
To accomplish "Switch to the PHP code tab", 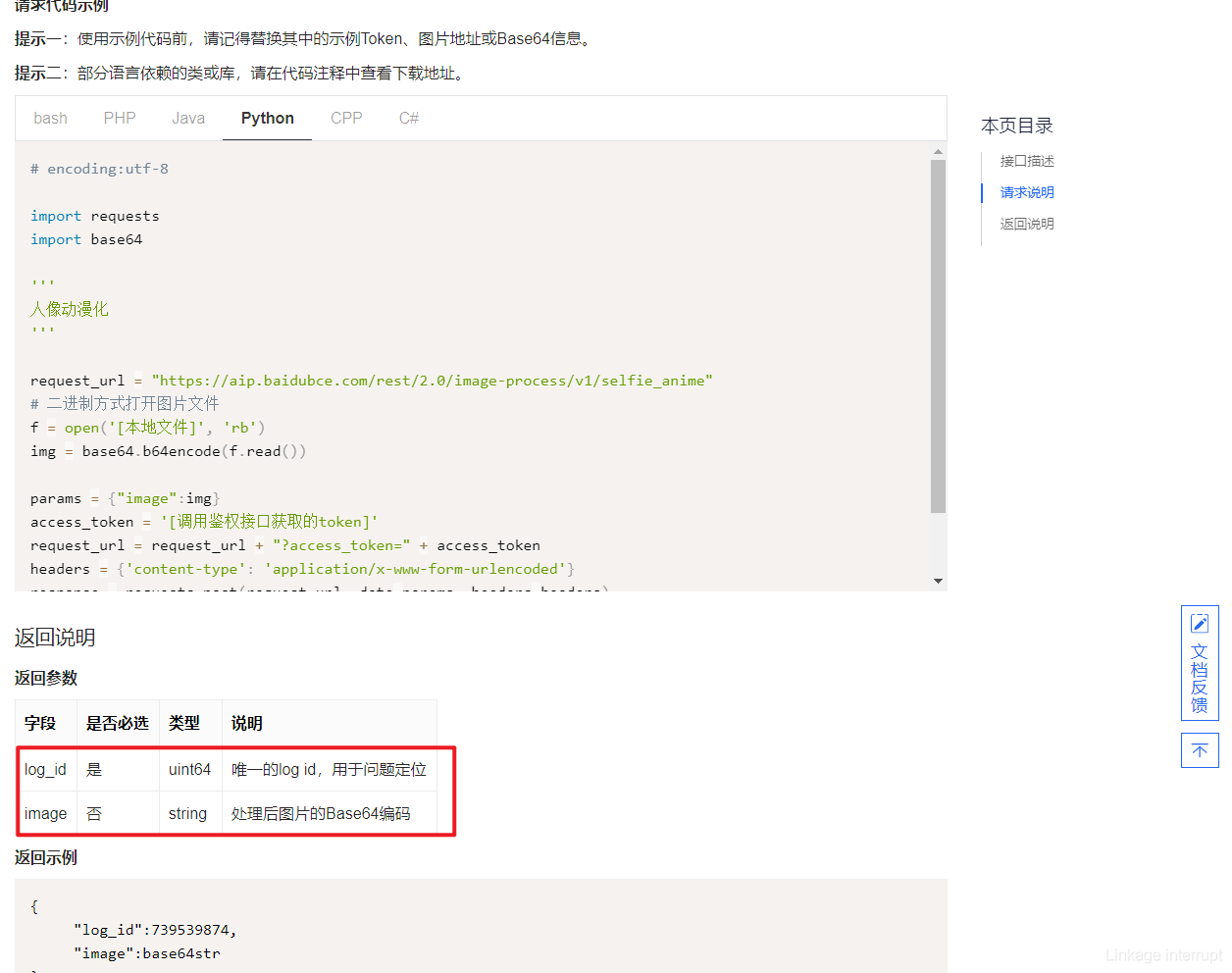I will point(120,119).
